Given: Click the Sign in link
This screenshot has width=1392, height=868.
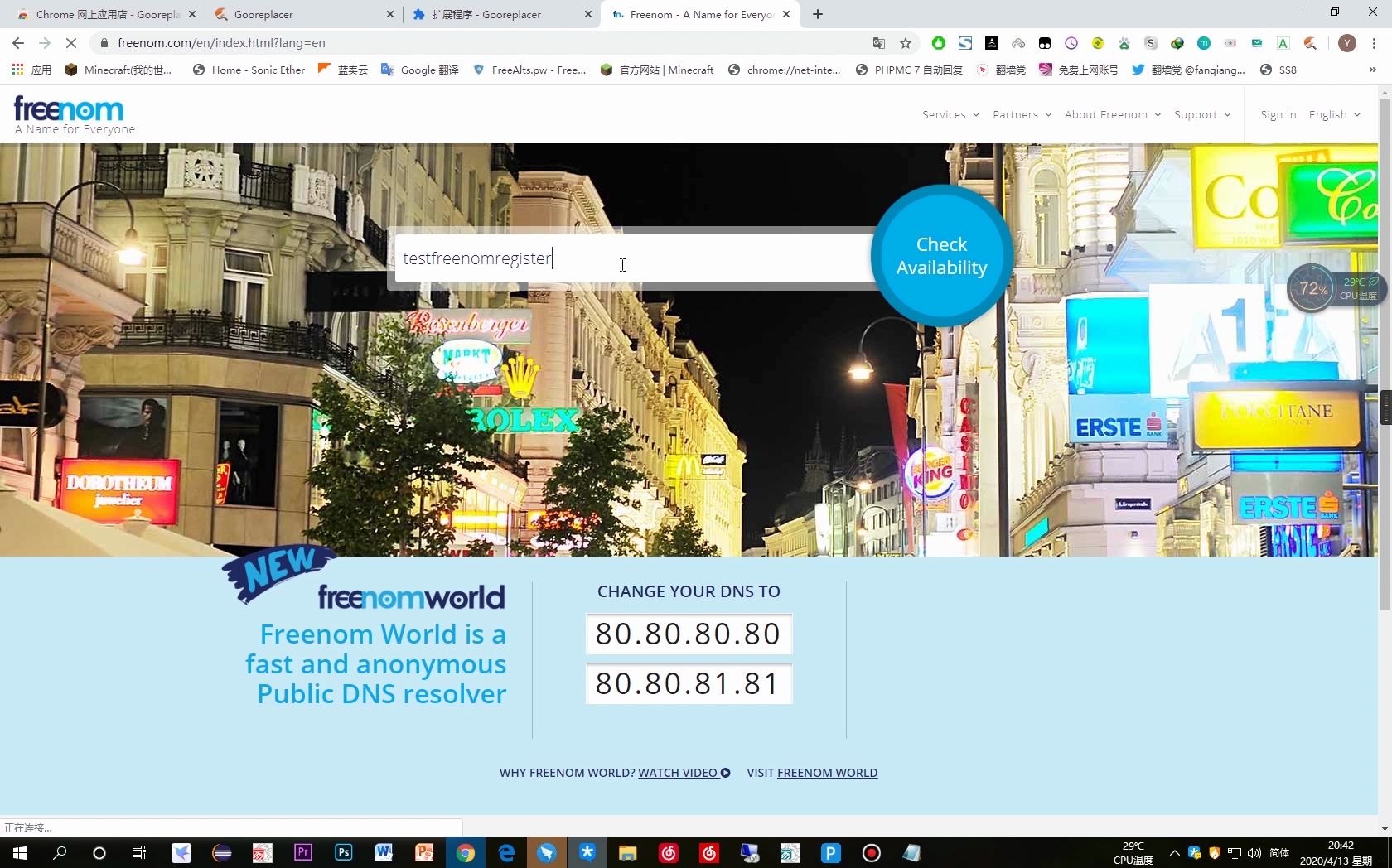Looking at the screenshot, I should 1277,114.
